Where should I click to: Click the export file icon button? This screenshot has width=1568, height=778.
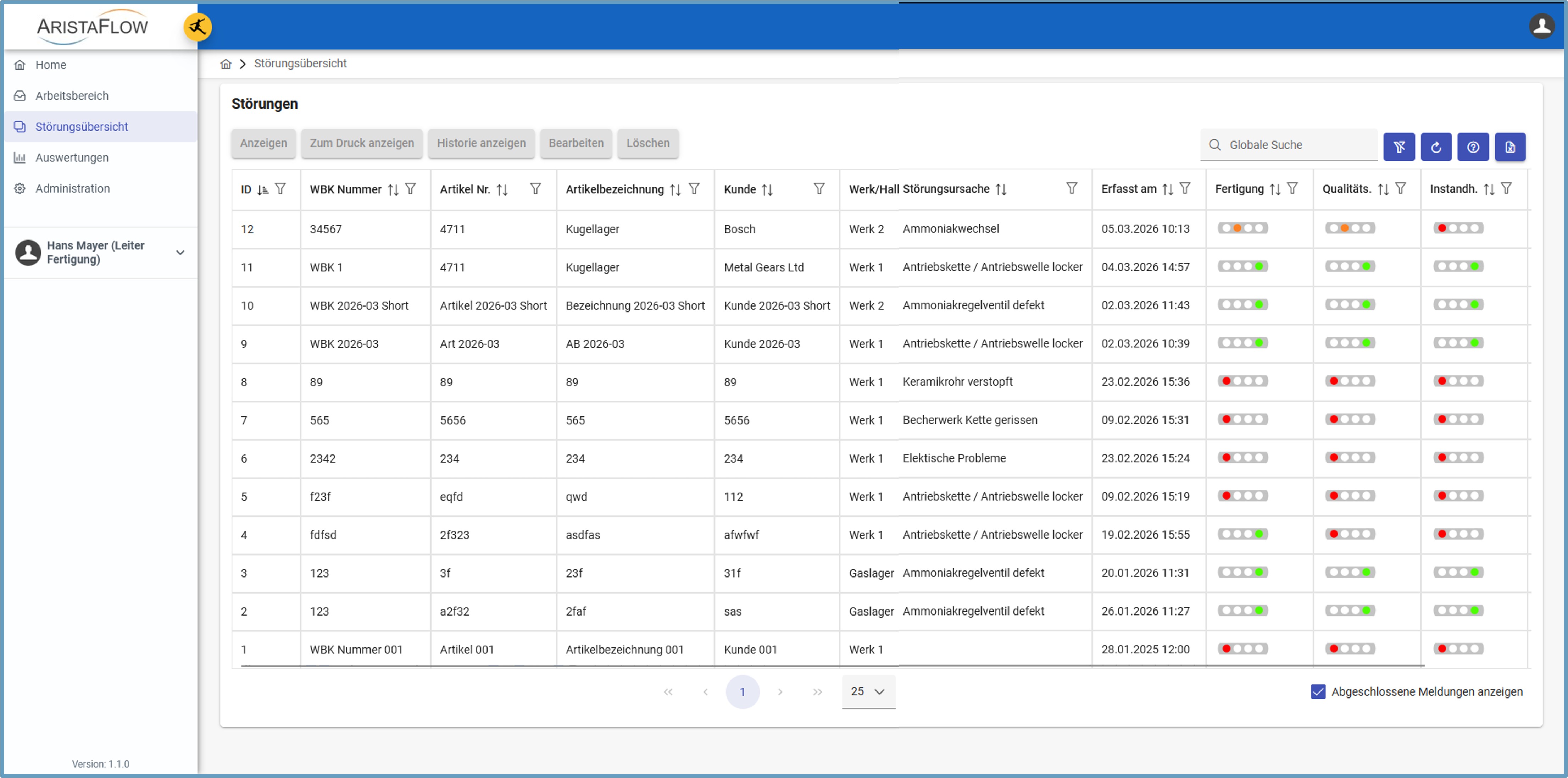tap(1509, 147)
